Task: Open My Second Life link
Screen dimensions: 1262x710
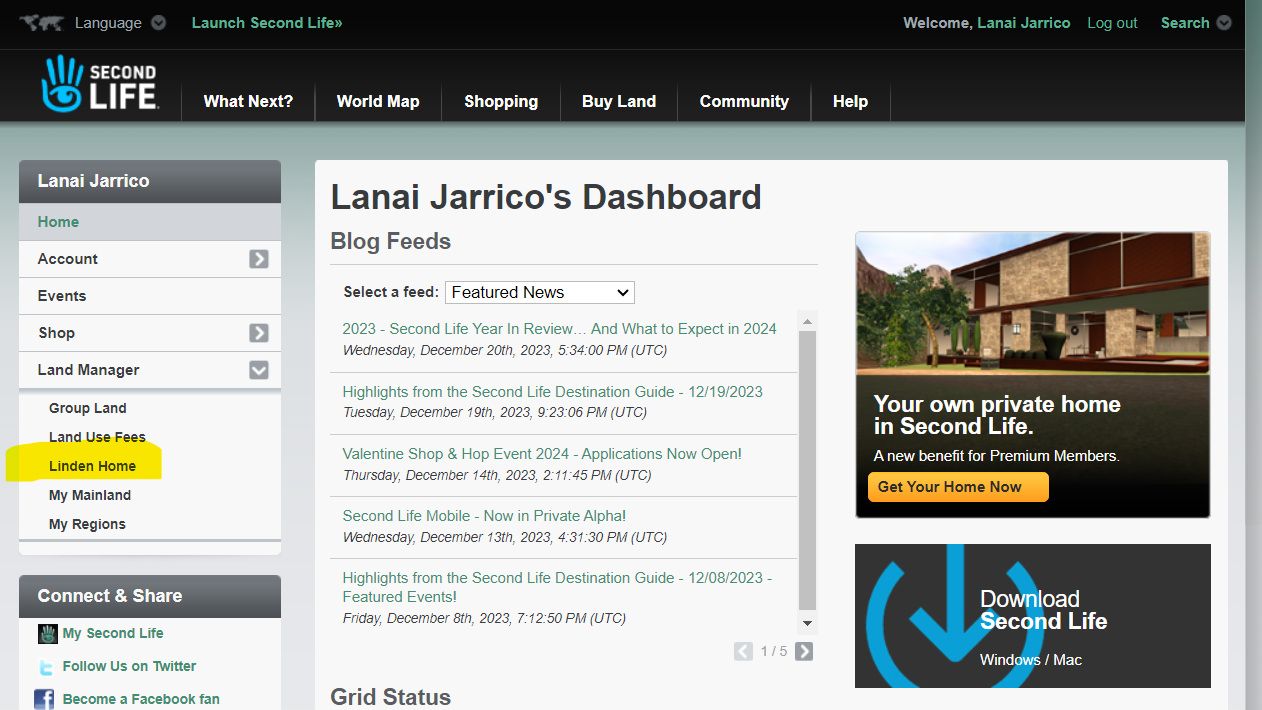Action: (113, 633)
